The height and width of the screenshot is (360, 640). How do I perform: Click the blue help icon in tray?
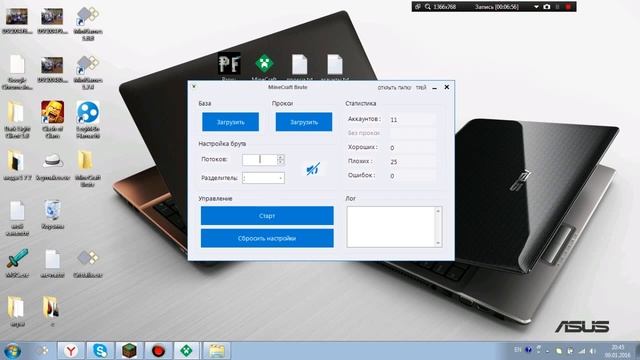point(529,350)
